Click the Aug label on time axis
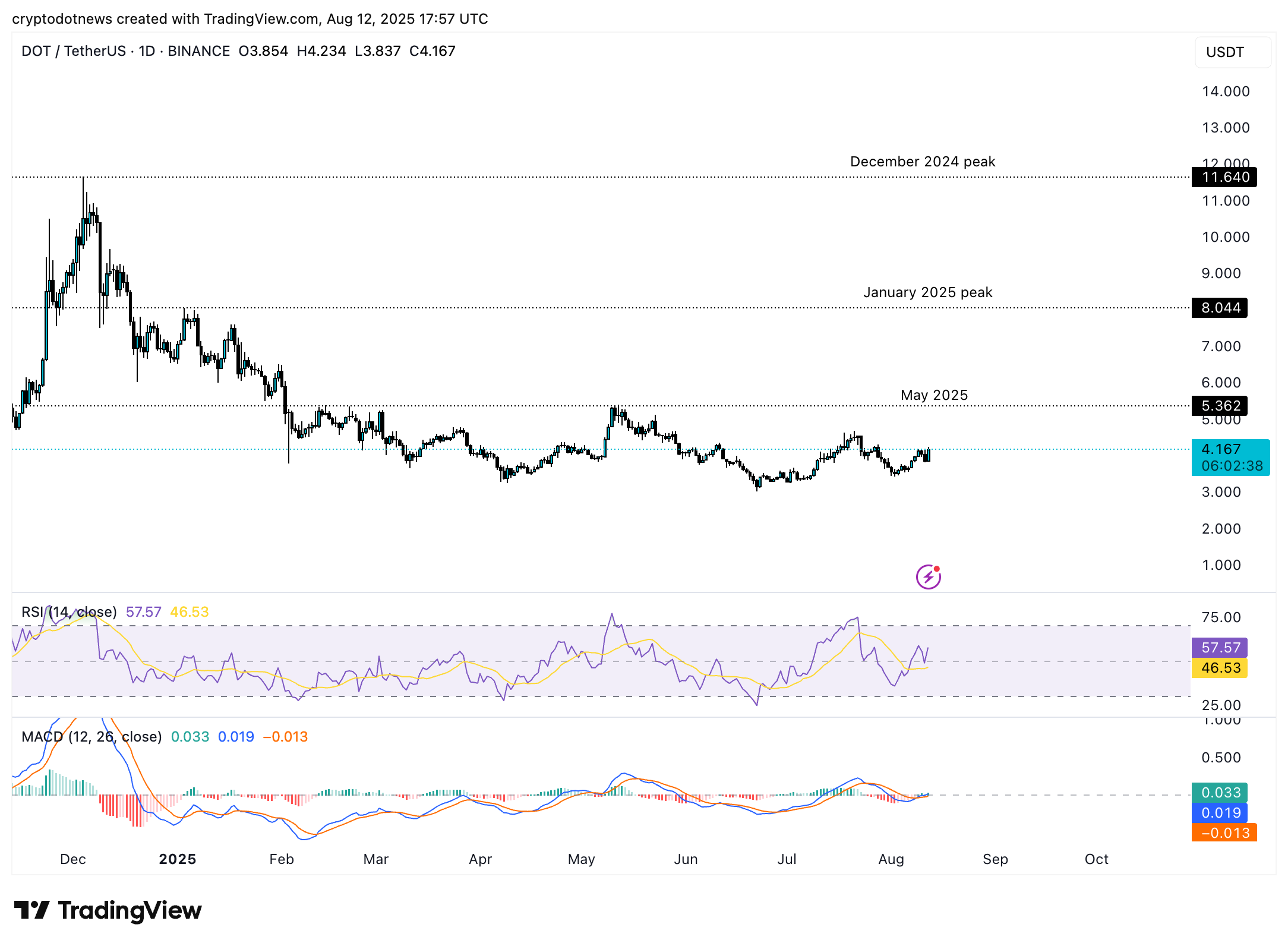The width and height of the screenshot is (1288, 946). coord(891,859)
